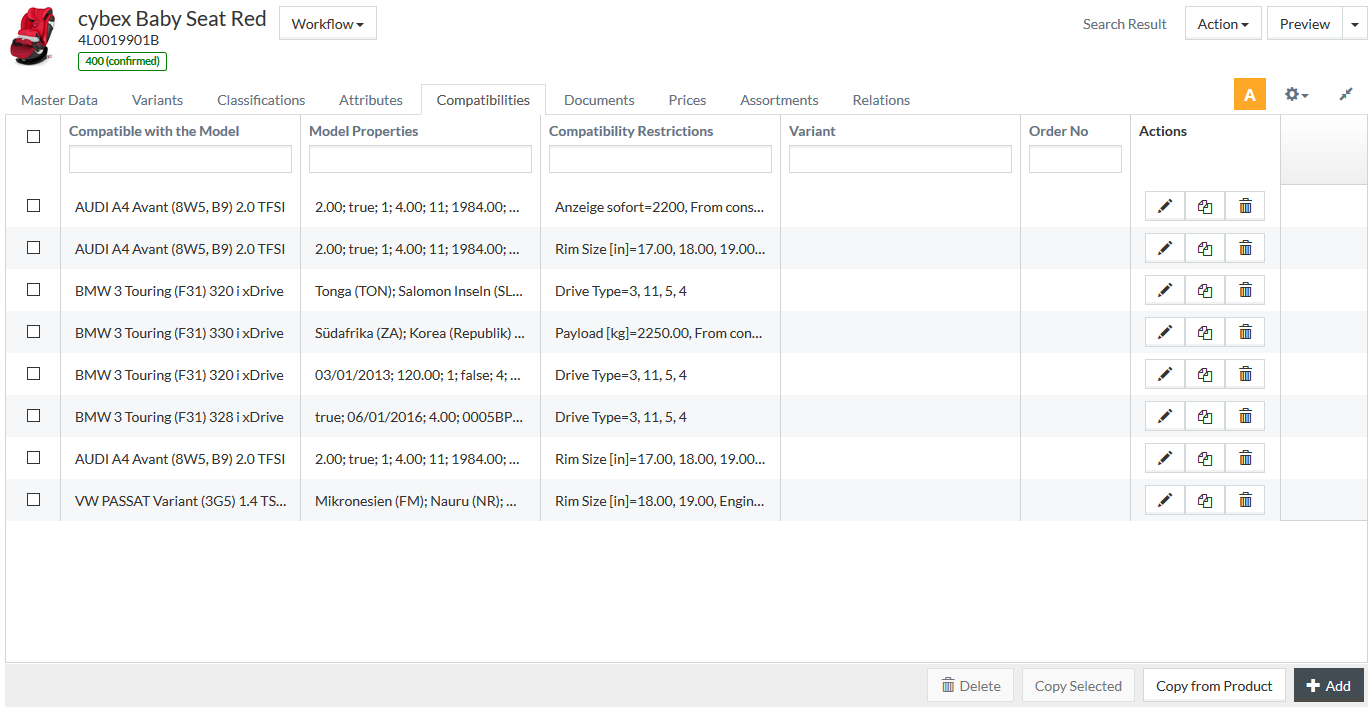1372x710 pixels.
Task: Copy the BMW 3 Touring 328 i xDrive row
Action: point(1205,416)
